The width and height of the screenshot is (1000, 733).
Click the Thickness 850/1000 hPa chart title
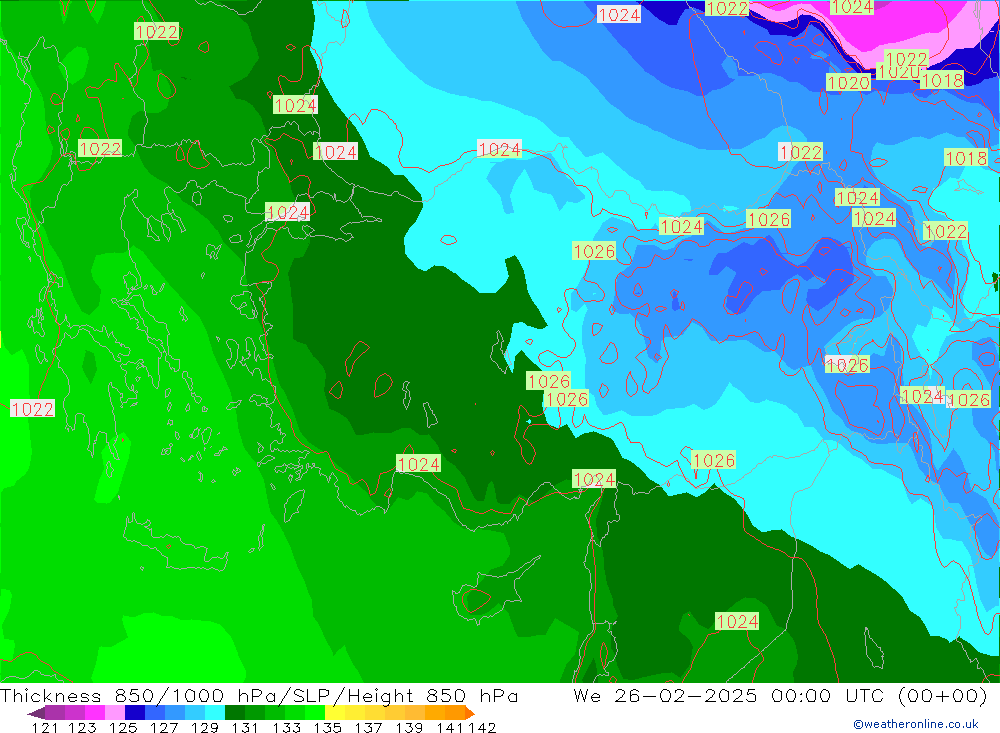pos(259,695)
